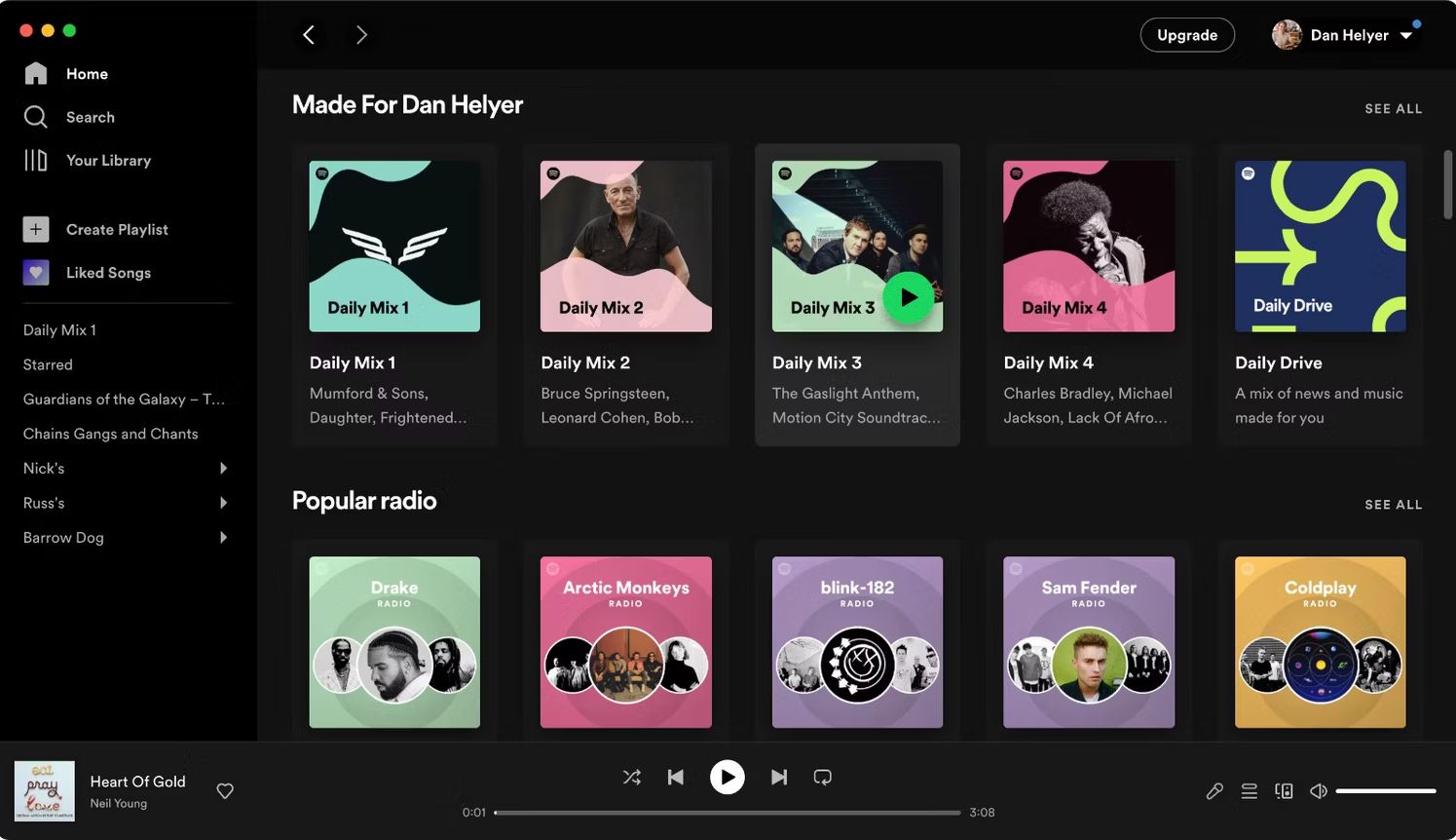
Task: Navigate back with the left arrow
Action: [x=309, y=35]
